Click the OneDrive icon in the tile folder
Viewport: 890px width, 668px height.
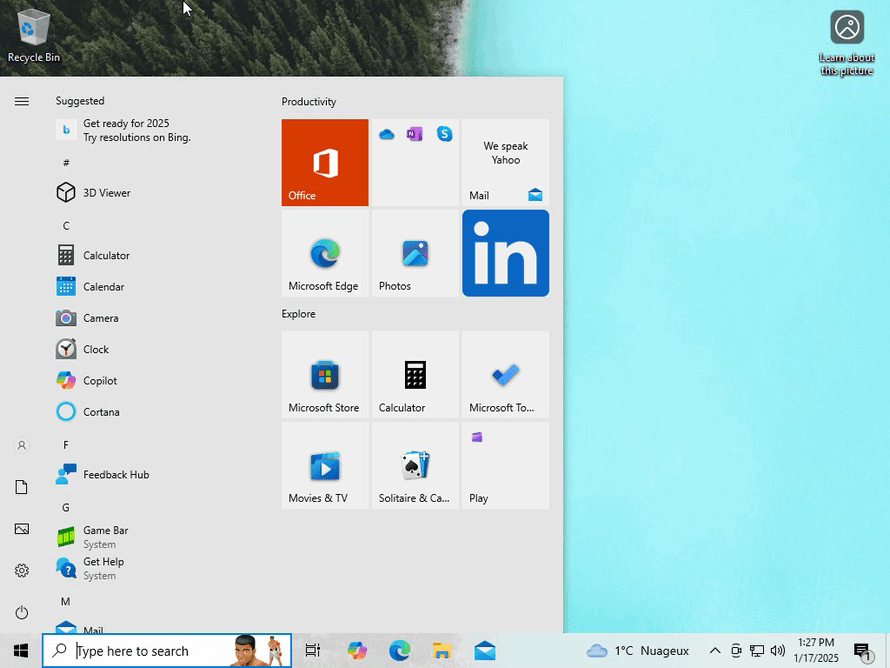point(387,134)
